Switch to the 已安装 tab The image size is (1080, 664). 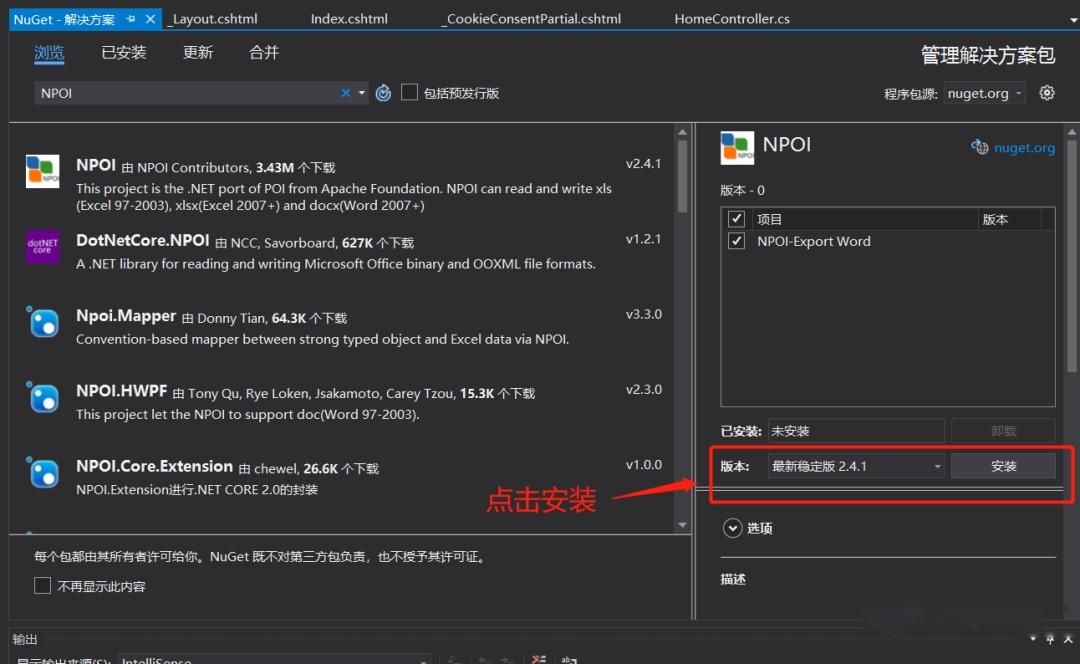123,52
